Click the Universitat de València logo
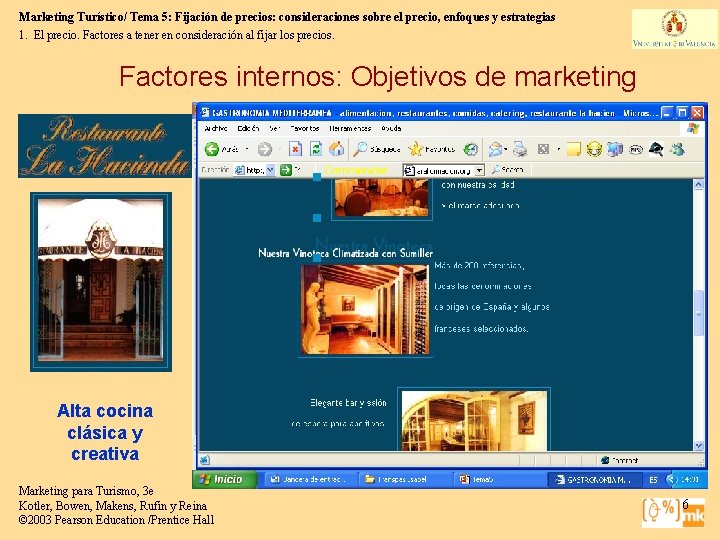This screenshot has height=540, width=720. tap(674, 29)
